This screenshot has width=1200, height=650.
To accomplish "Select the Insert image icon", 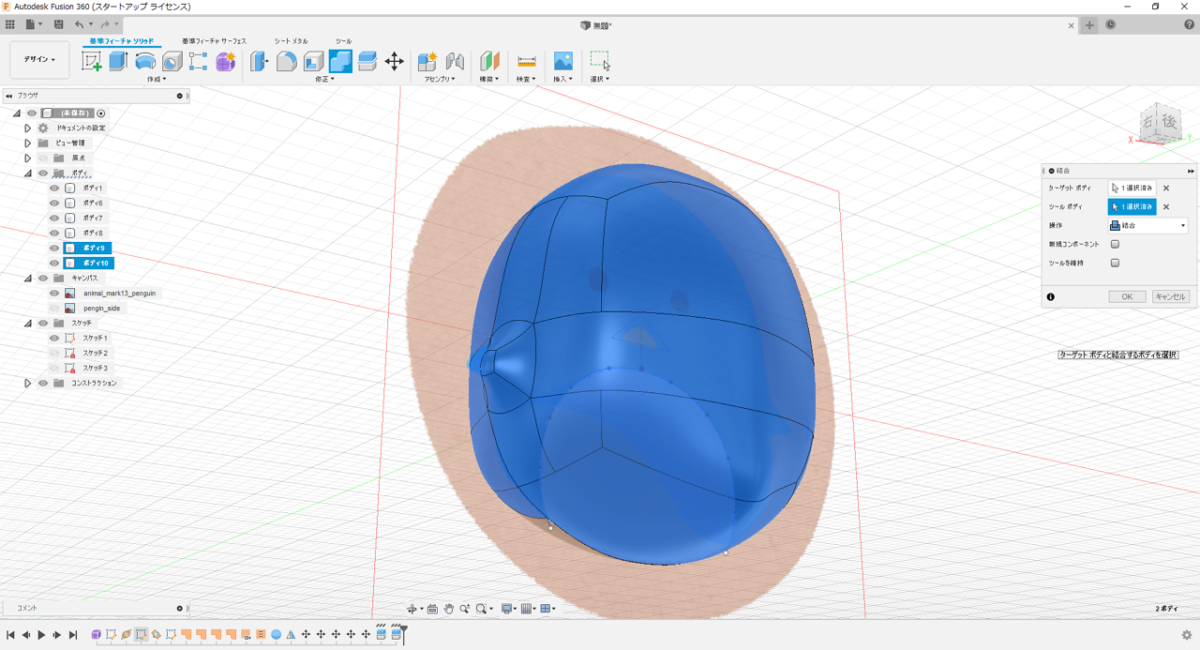I will [563, 61].
